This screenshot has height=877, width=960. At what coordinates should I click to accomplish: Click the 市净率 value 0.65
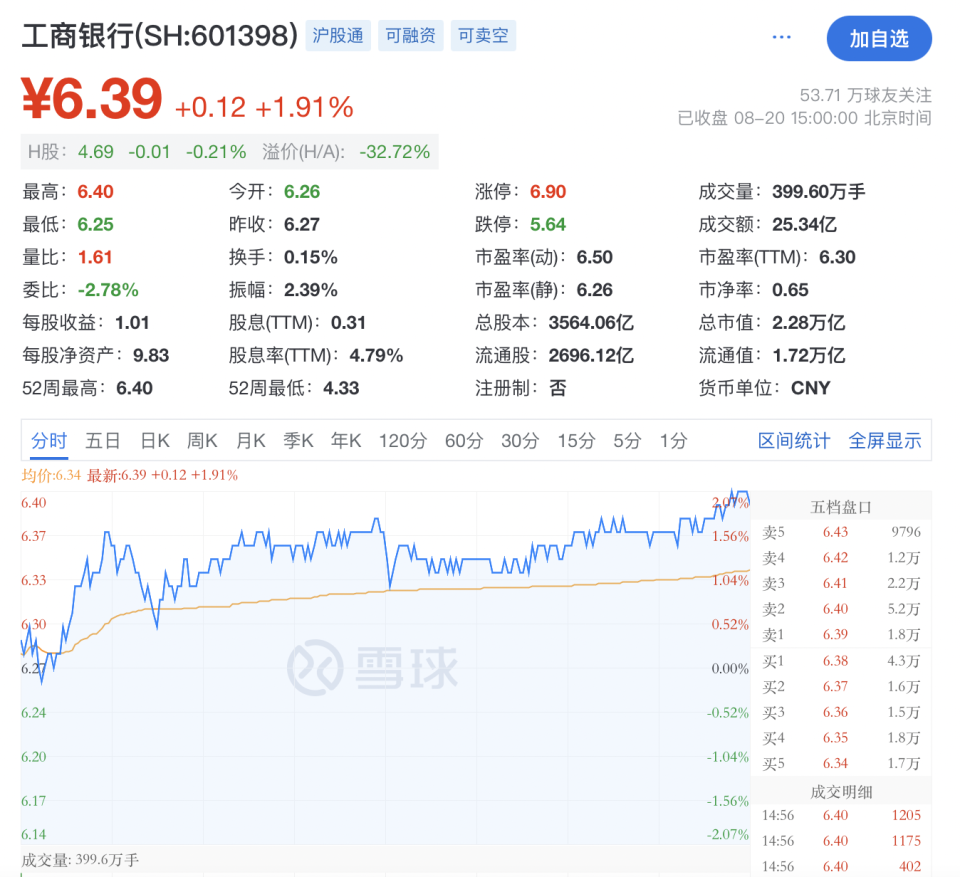pos(790,290)
